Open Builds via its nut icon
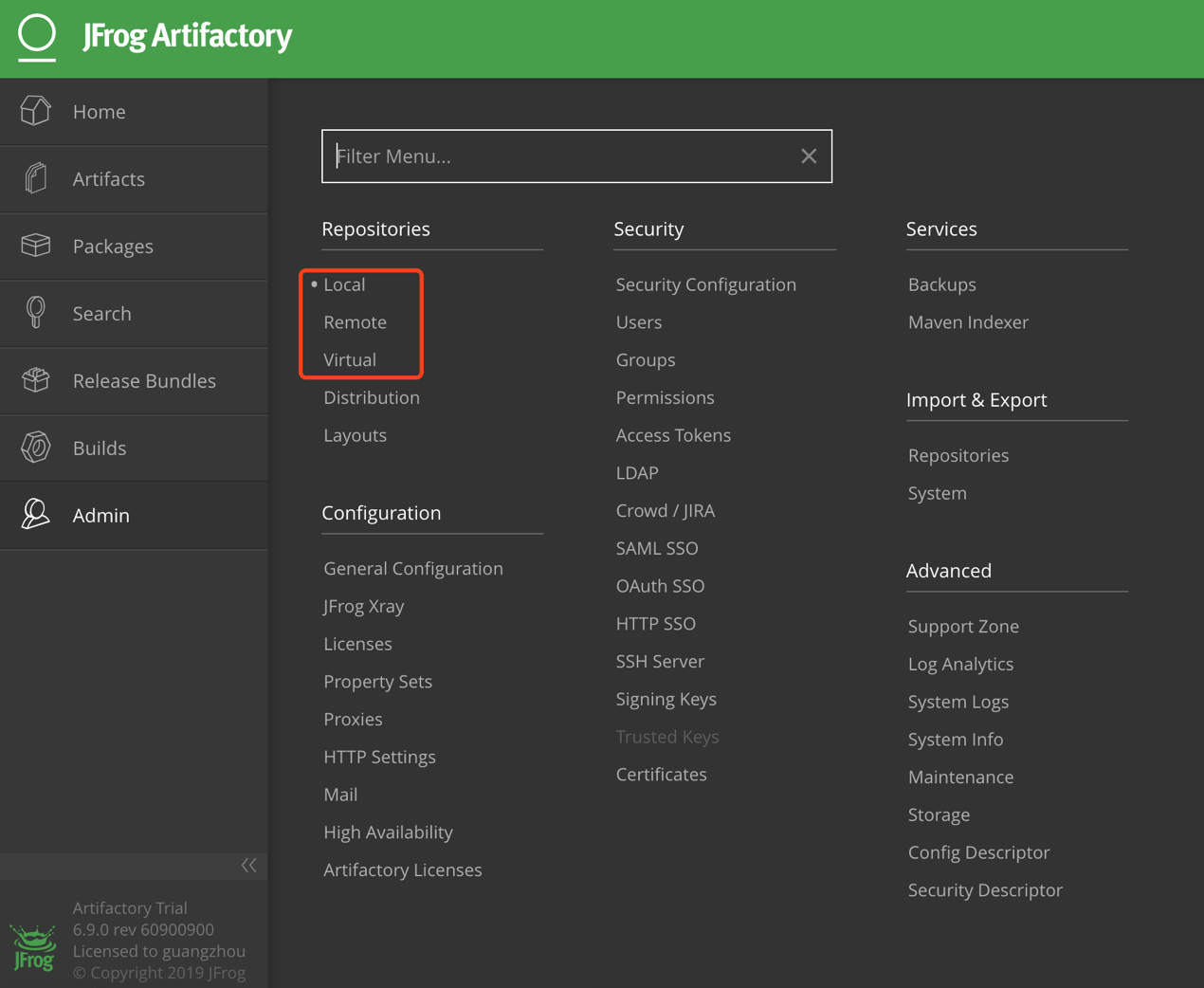 [36, 448]
